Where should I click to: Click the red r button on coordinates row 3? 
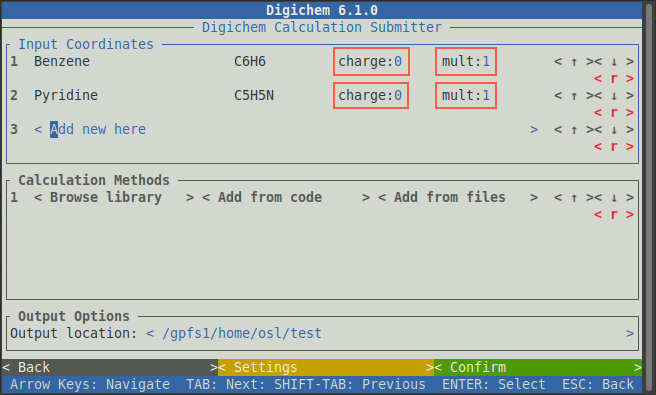614,146
